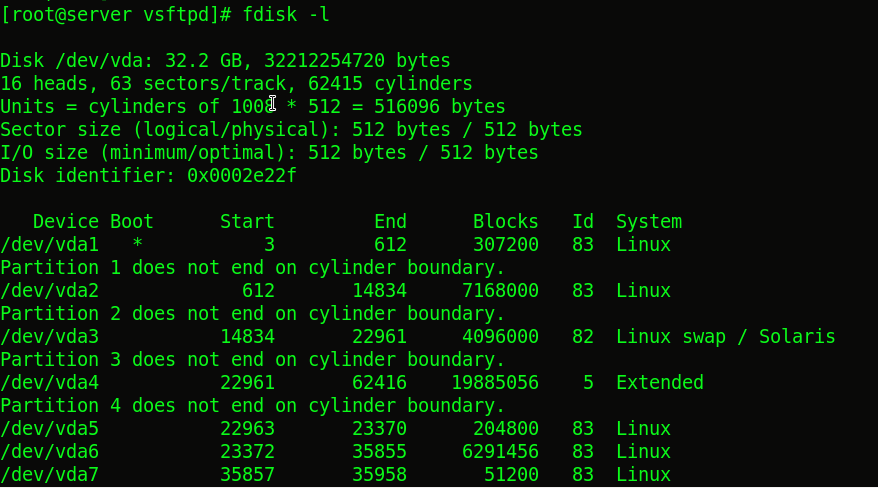Click the "Partition 1 does not end" warning line
Viewport: 878px width, 488px height.
[x=252, y=268]
